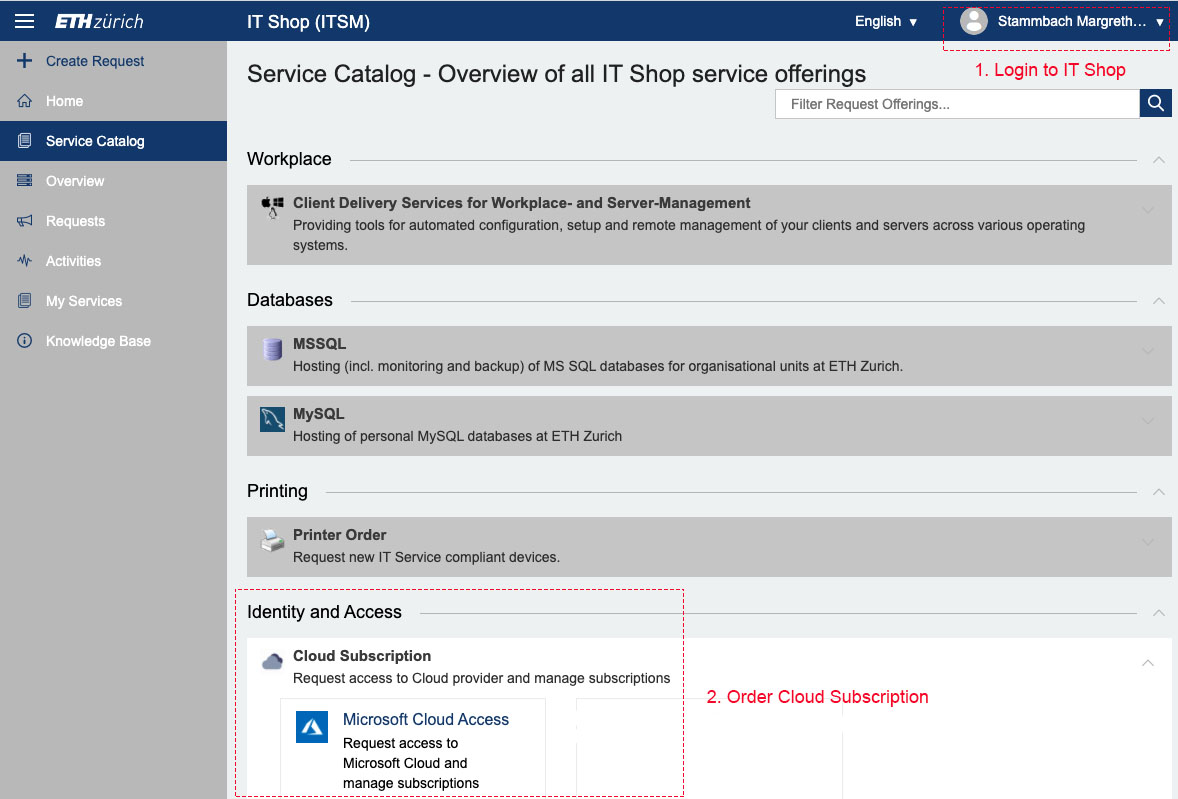Focus the Filter Request Offerings field
This screenshot has width=1178, height=799.
957,104
